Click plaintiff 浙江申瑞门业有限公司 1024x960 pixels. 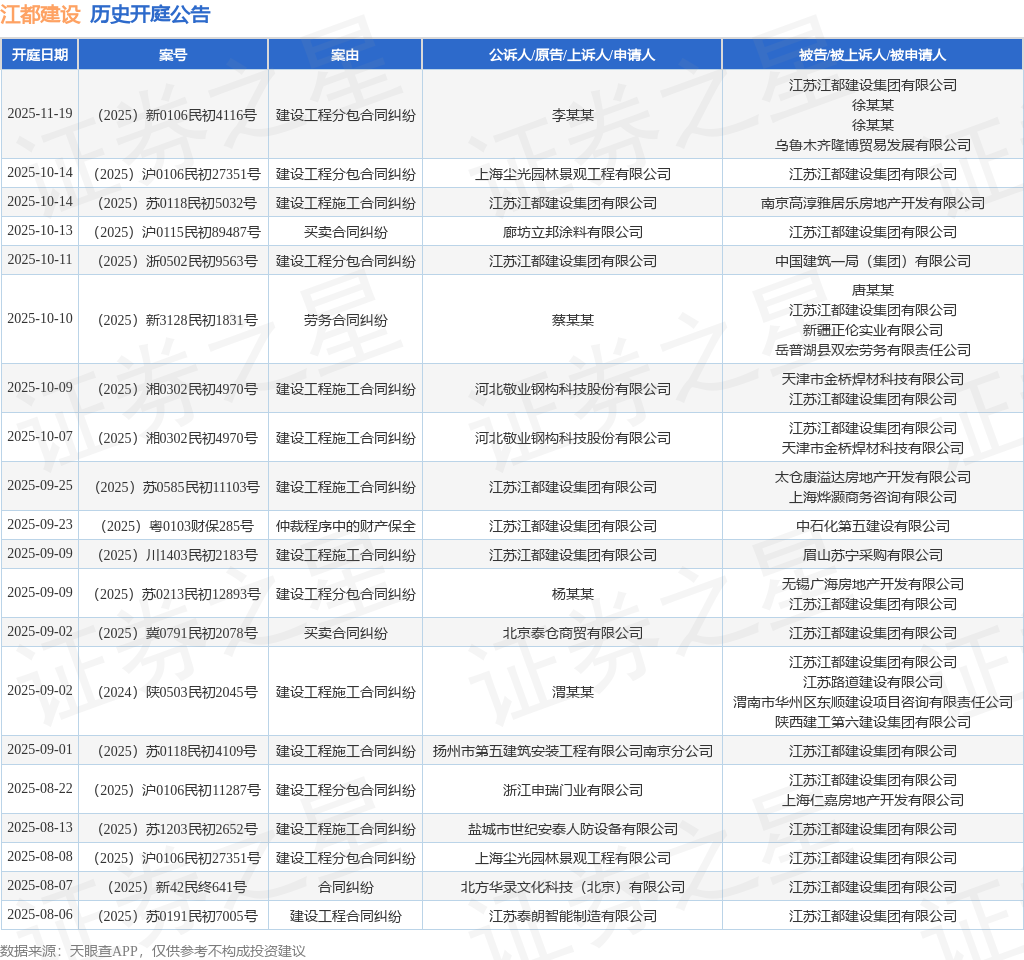point(573,790)
